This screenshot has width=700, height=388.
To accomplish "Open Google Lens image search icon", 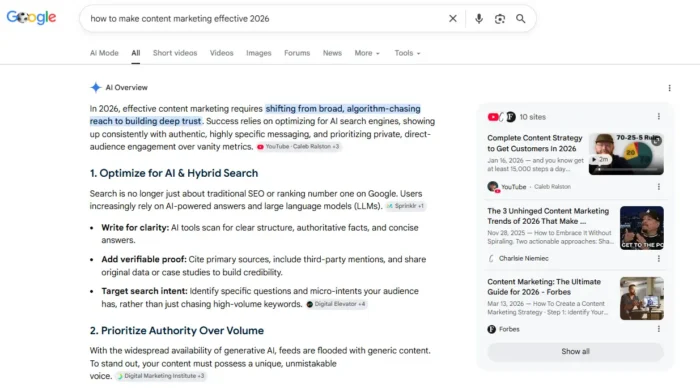I will click(500, 18).
